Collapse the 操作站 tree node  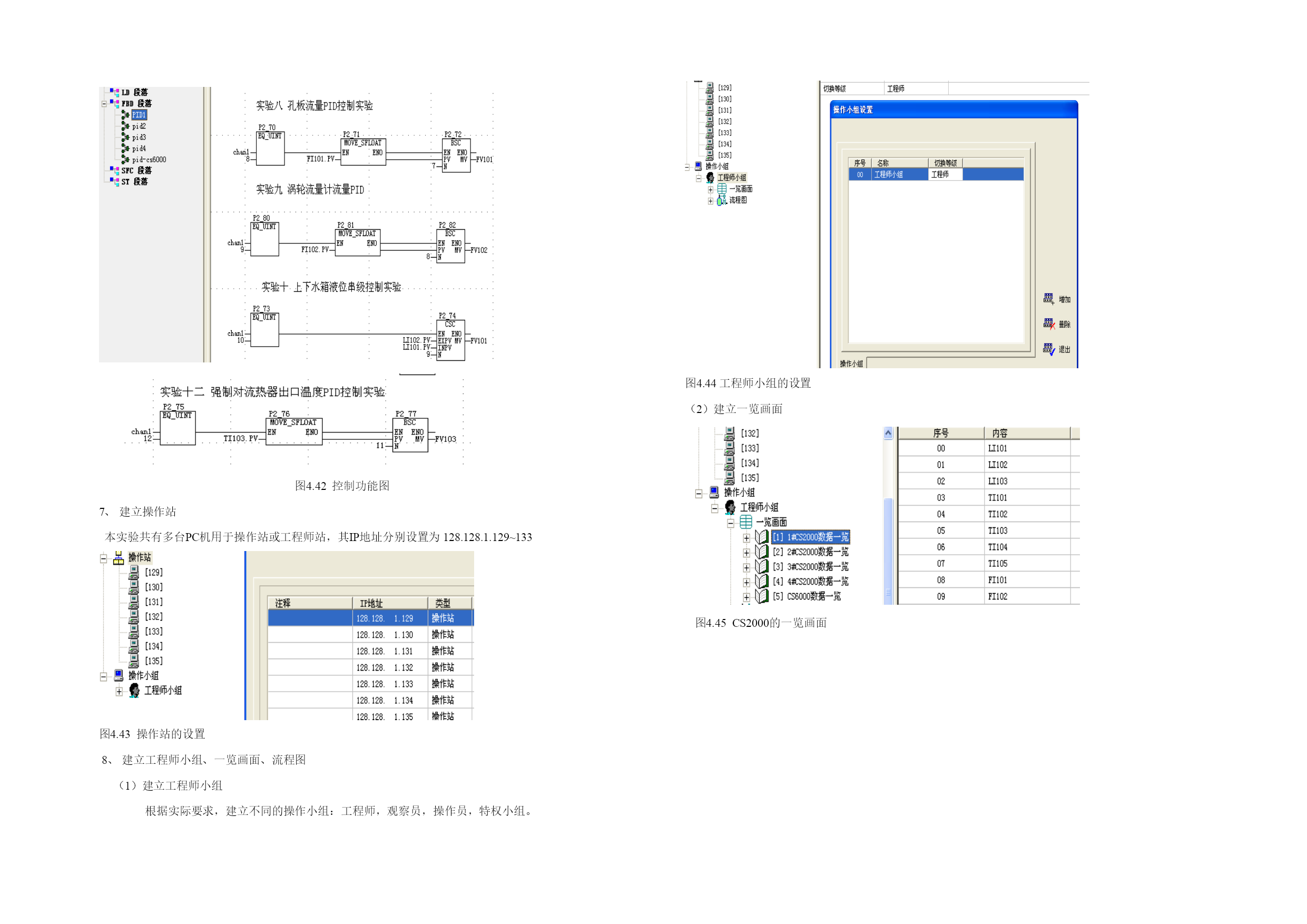click(x=103, y=558)
